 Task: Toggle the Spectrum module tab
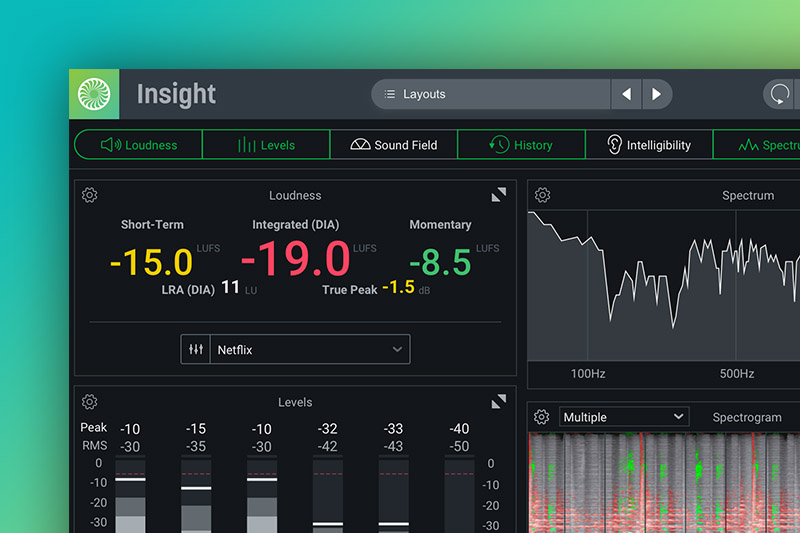click(x=757, y=145)
